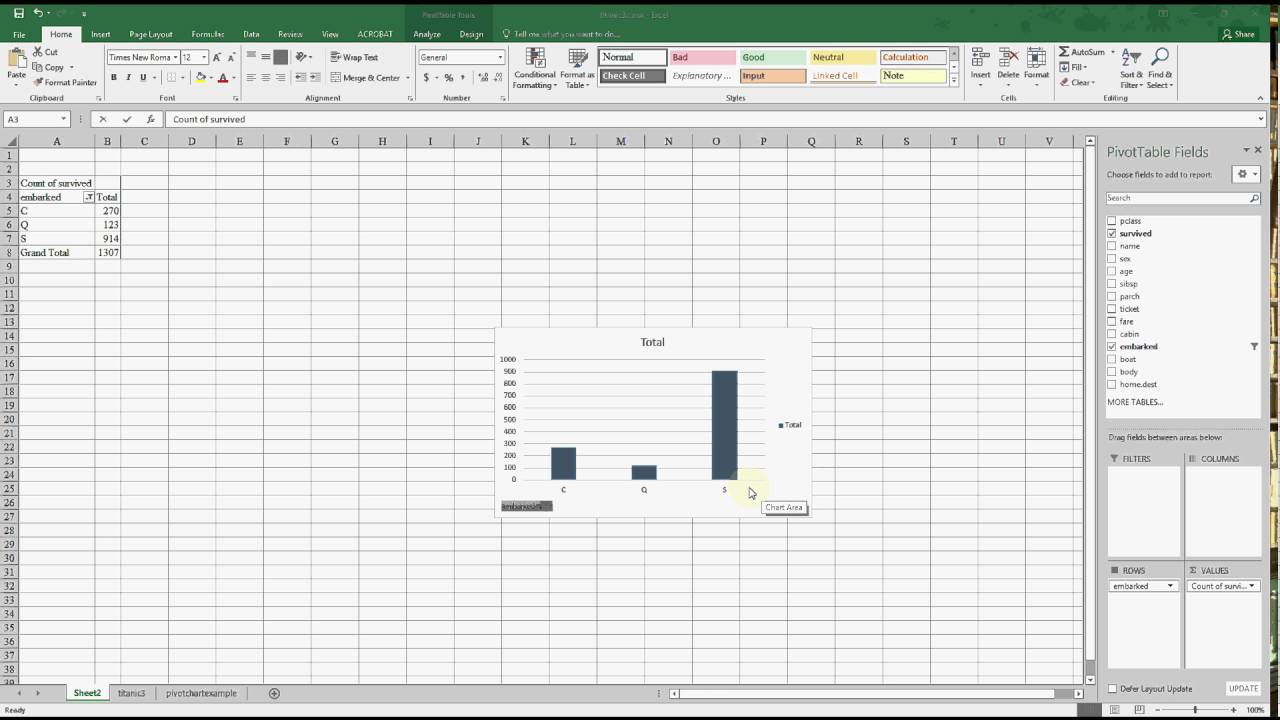Open the font size dropdown
This screenshot has height=720, width=1280.
click(x=204, y=57)
